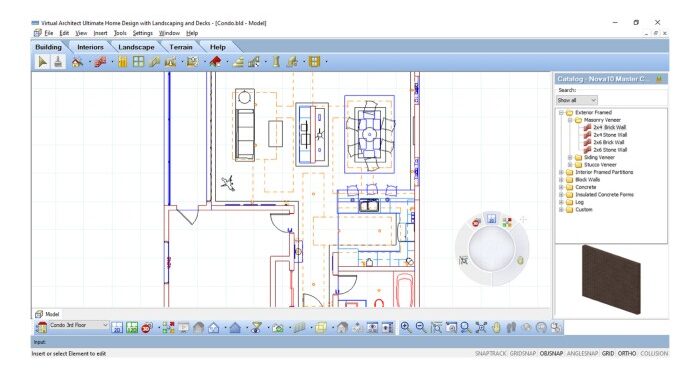Switch to the Terrain tab
Image resolution: width=700 pixels, height=375 pixels.
click(x=181, y=47)
